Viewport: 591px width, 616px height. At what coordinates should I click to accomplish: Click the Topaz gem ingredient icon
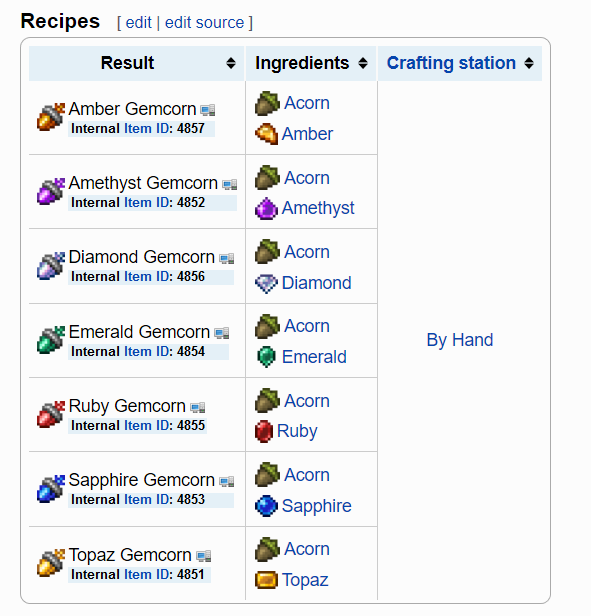click(x=266, y=580)
